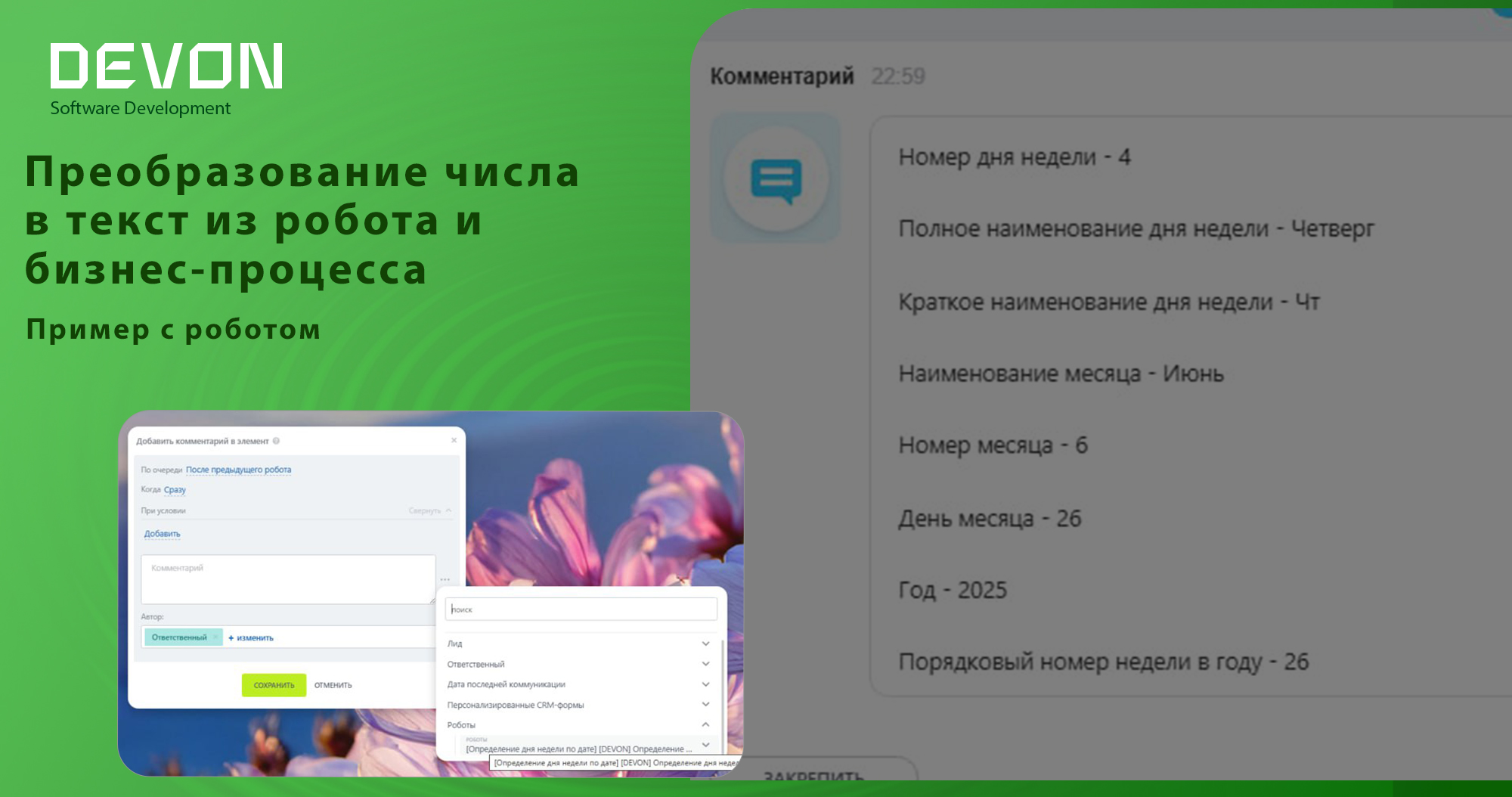Click the При условии label
This screenshot has width=1512, height=797.
pos(163,511)
